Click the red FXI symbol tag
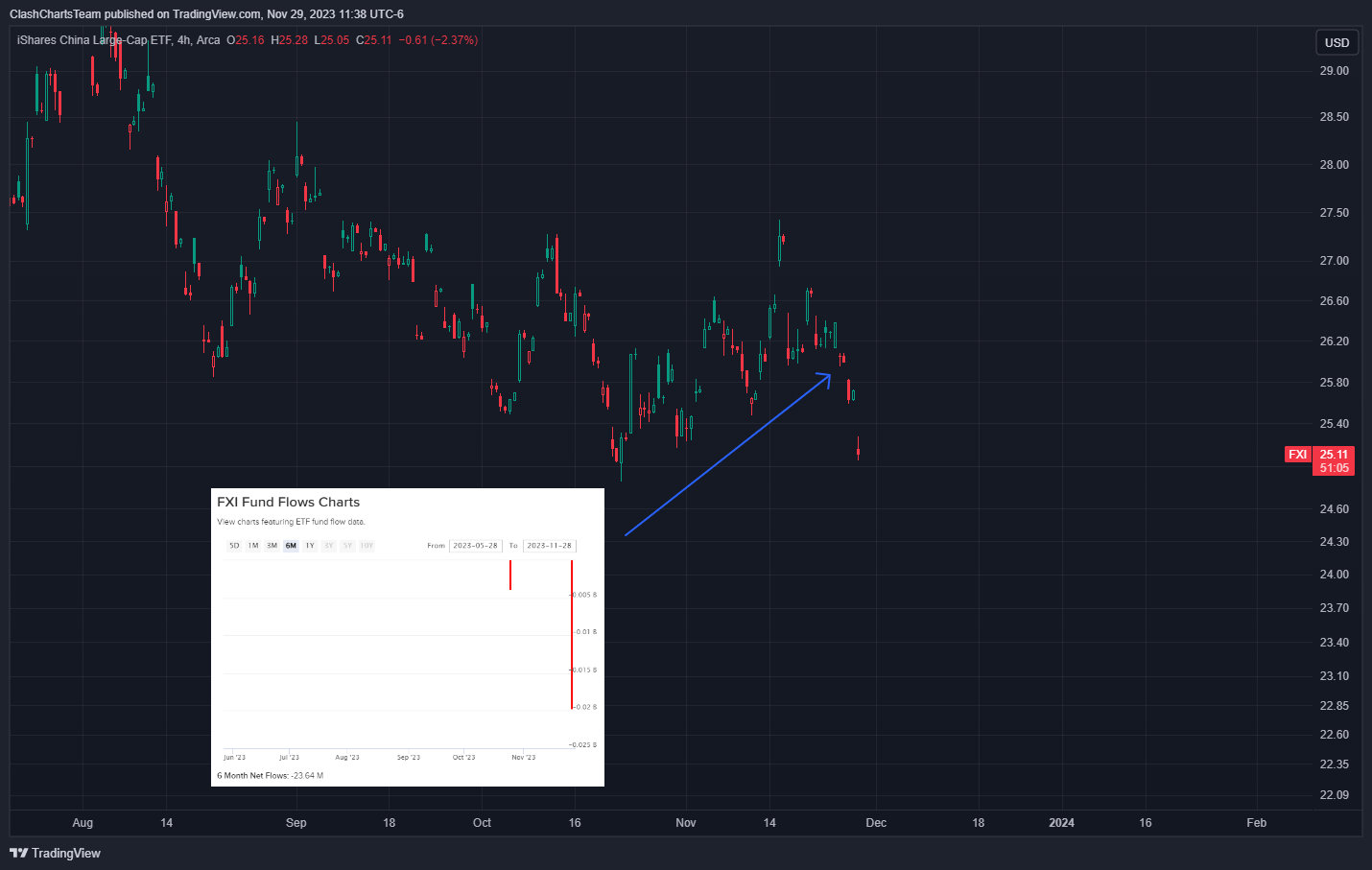This screenshot has width=1372, height=870. 1298,455
